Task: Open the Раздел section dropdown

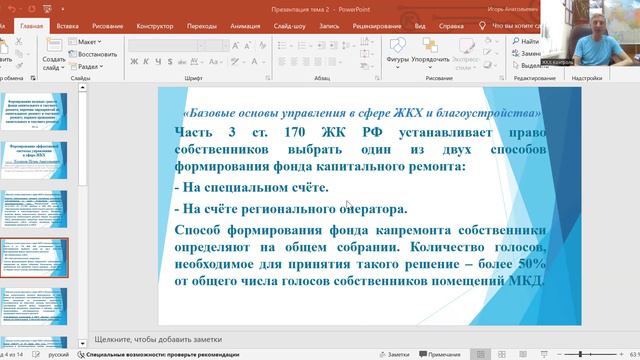Action: 86,66
